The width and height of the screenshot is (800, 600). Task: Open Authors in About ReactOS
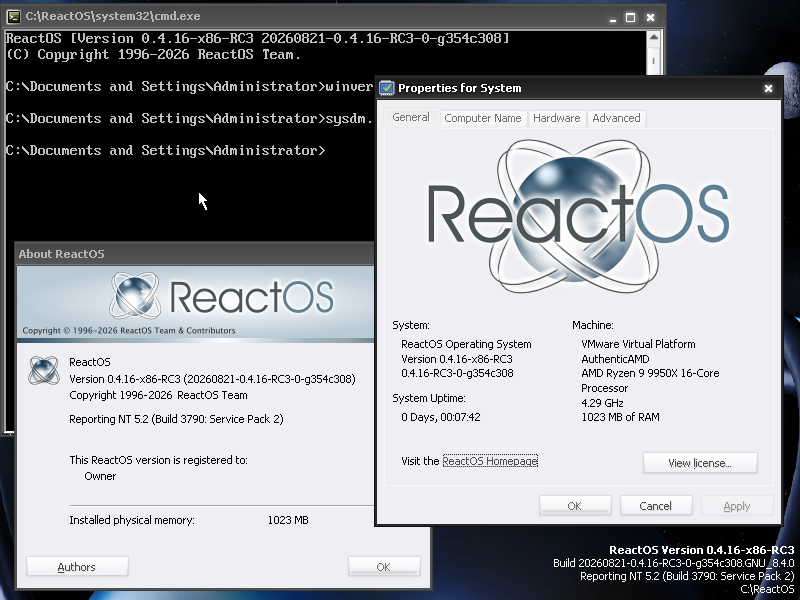tap(77, 567)
